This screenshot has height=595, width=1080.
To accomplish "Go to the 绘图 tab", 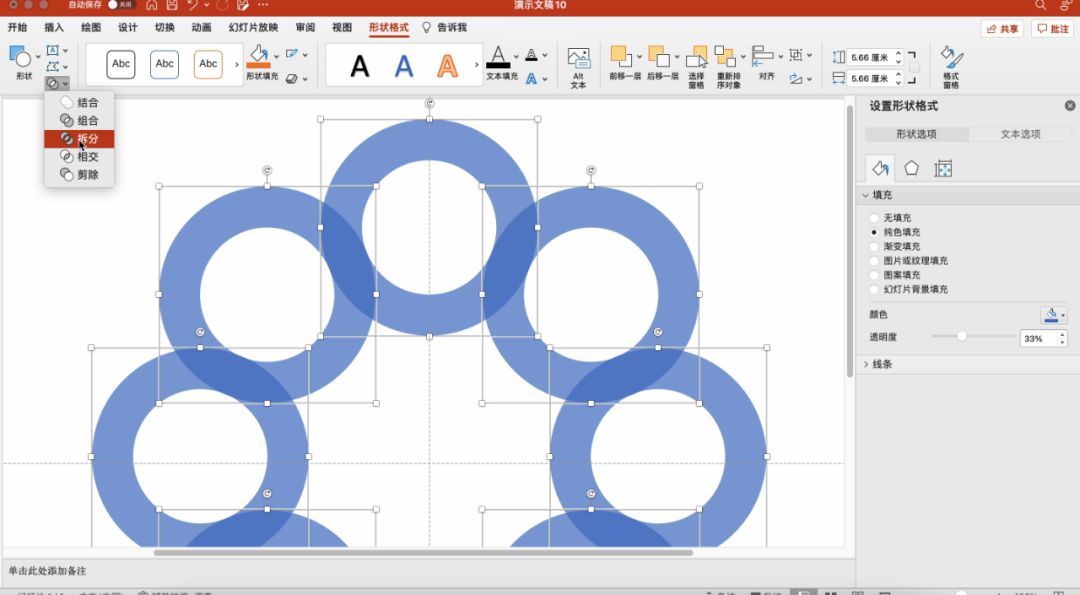I will tap(91, 28).
